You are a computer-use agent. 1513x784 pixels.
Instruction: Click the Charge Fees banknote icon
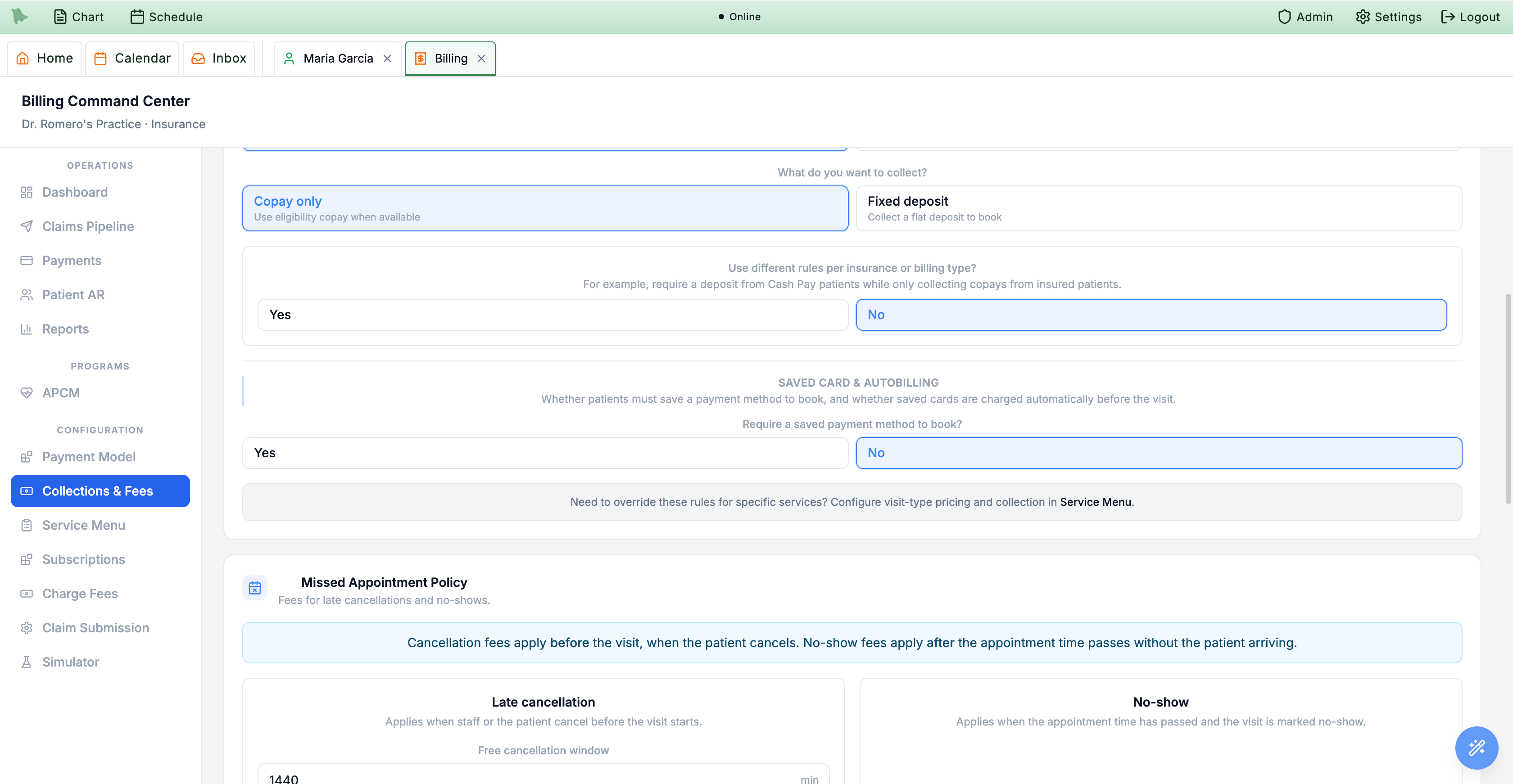pos(27,593)
